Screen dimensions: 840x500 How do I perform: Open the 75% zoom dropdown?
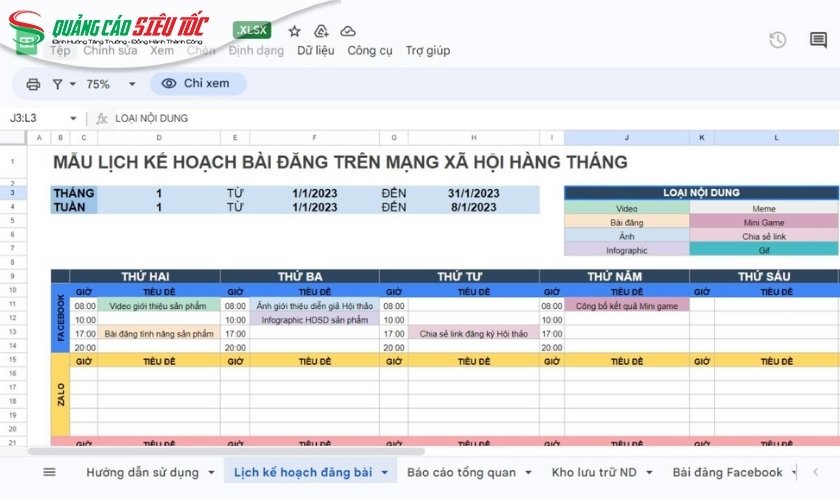click(111, 84)
